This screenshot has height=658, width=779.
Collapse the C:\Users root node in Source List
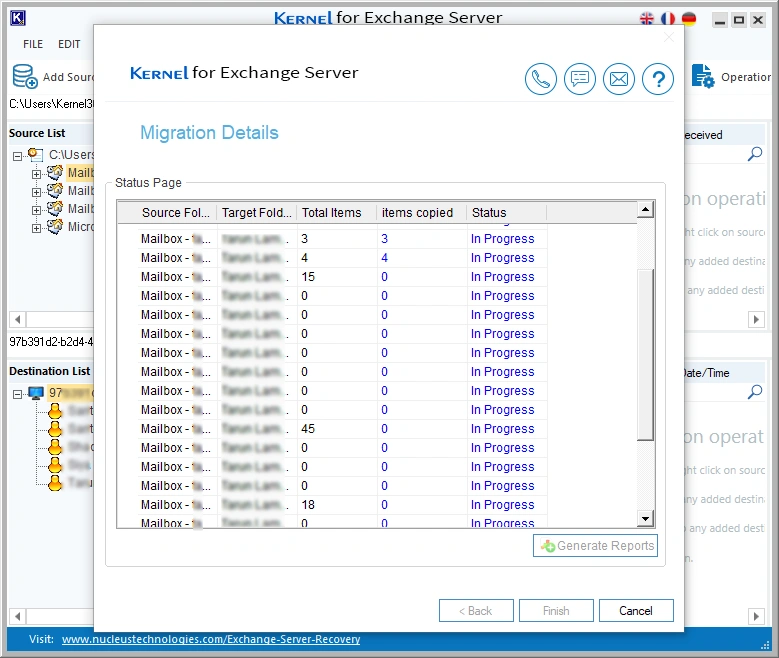click(x=17, y=156)
